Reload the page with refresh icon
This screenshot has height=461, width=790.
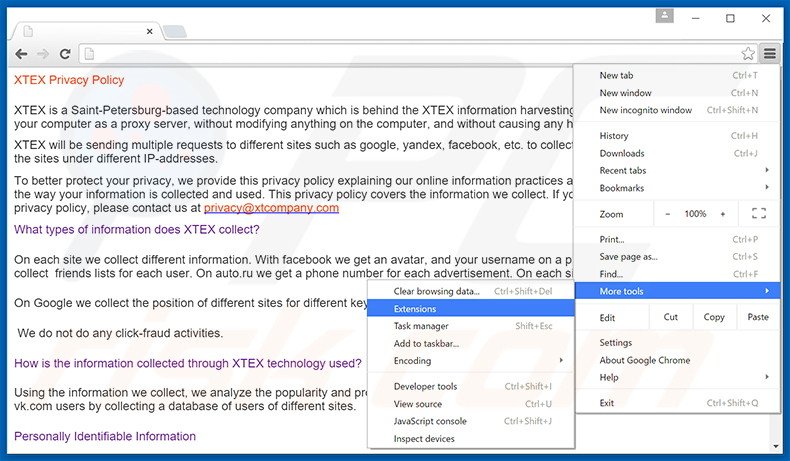click(65, 53)
